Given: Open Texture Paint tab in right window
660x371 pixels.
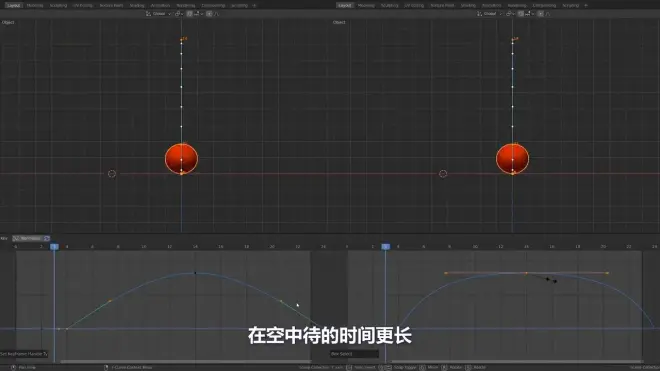Looking at the screenshot, I should click(442, 5).
